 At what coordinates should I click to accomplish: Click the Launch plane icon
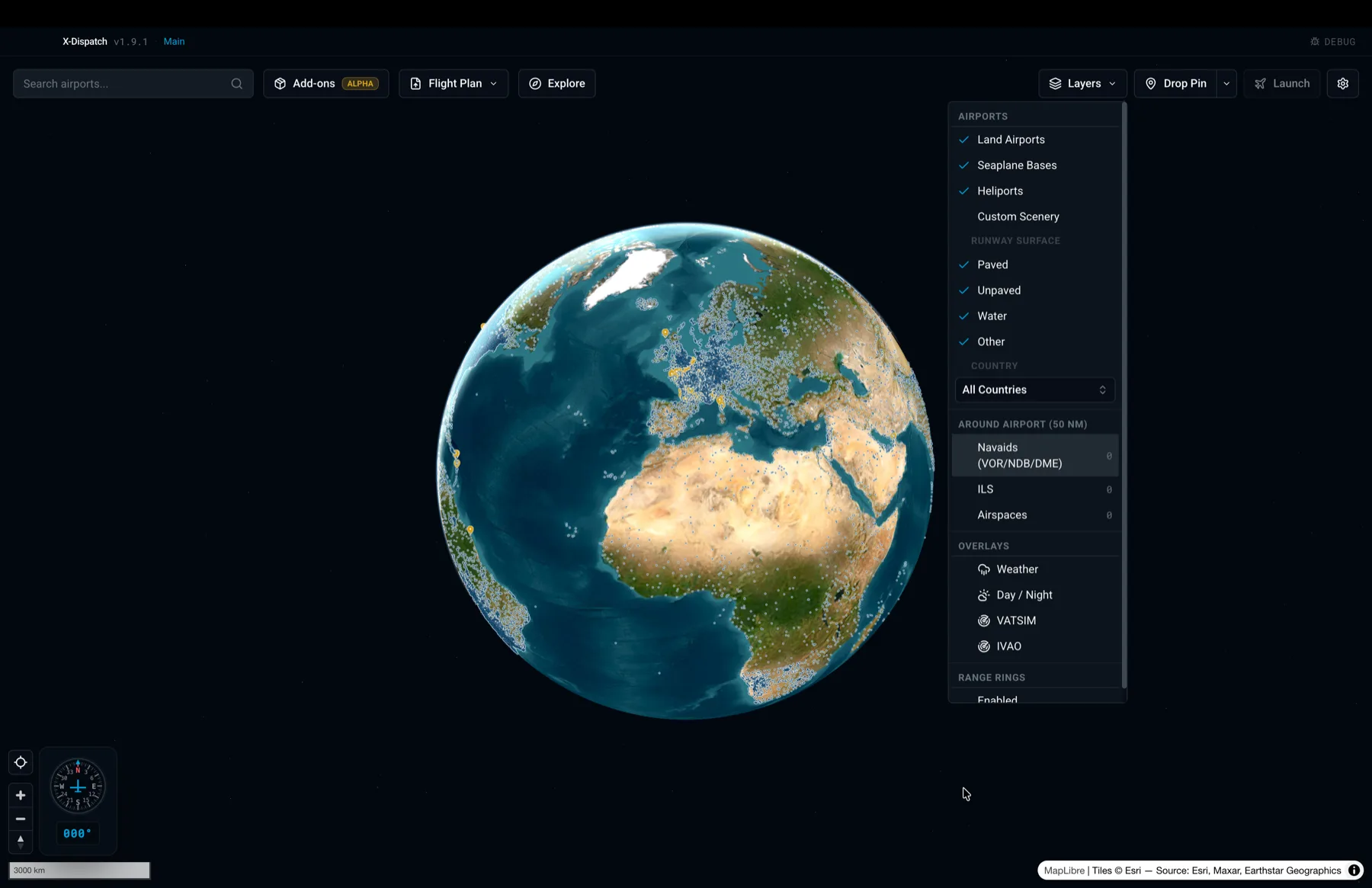[x=1260, y=84]
